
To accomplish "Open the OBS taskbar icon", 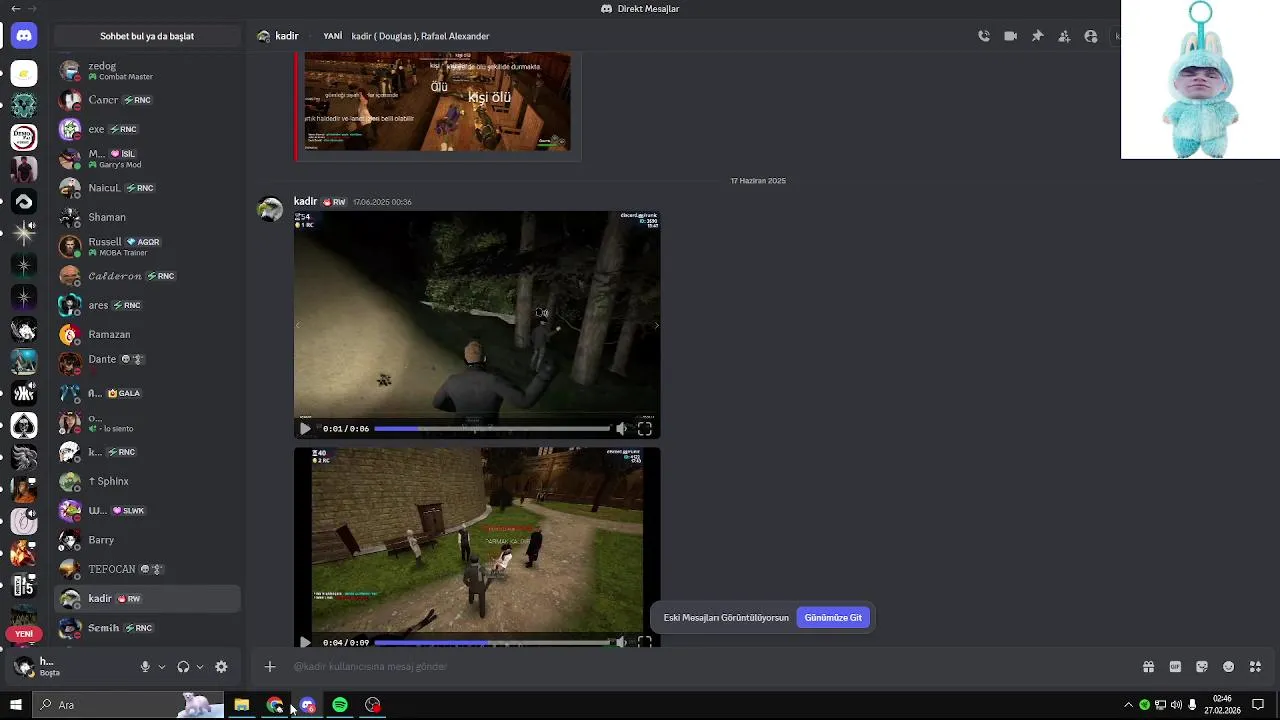I will pyautogui.click(x=373, y=705).
